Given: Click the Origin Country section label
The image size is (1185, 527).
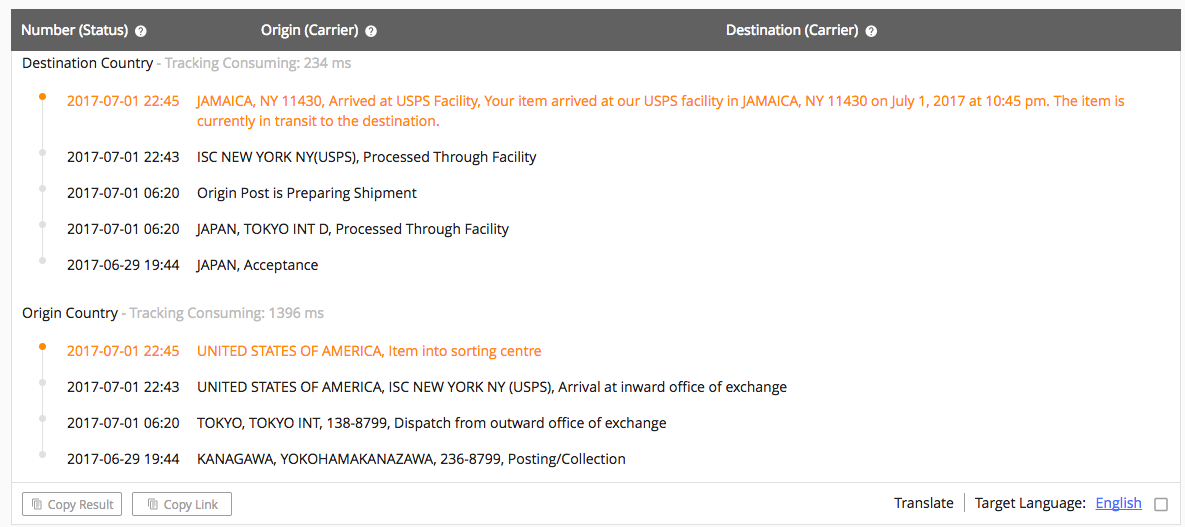Looking at the screenshot, I should [70, 313].
